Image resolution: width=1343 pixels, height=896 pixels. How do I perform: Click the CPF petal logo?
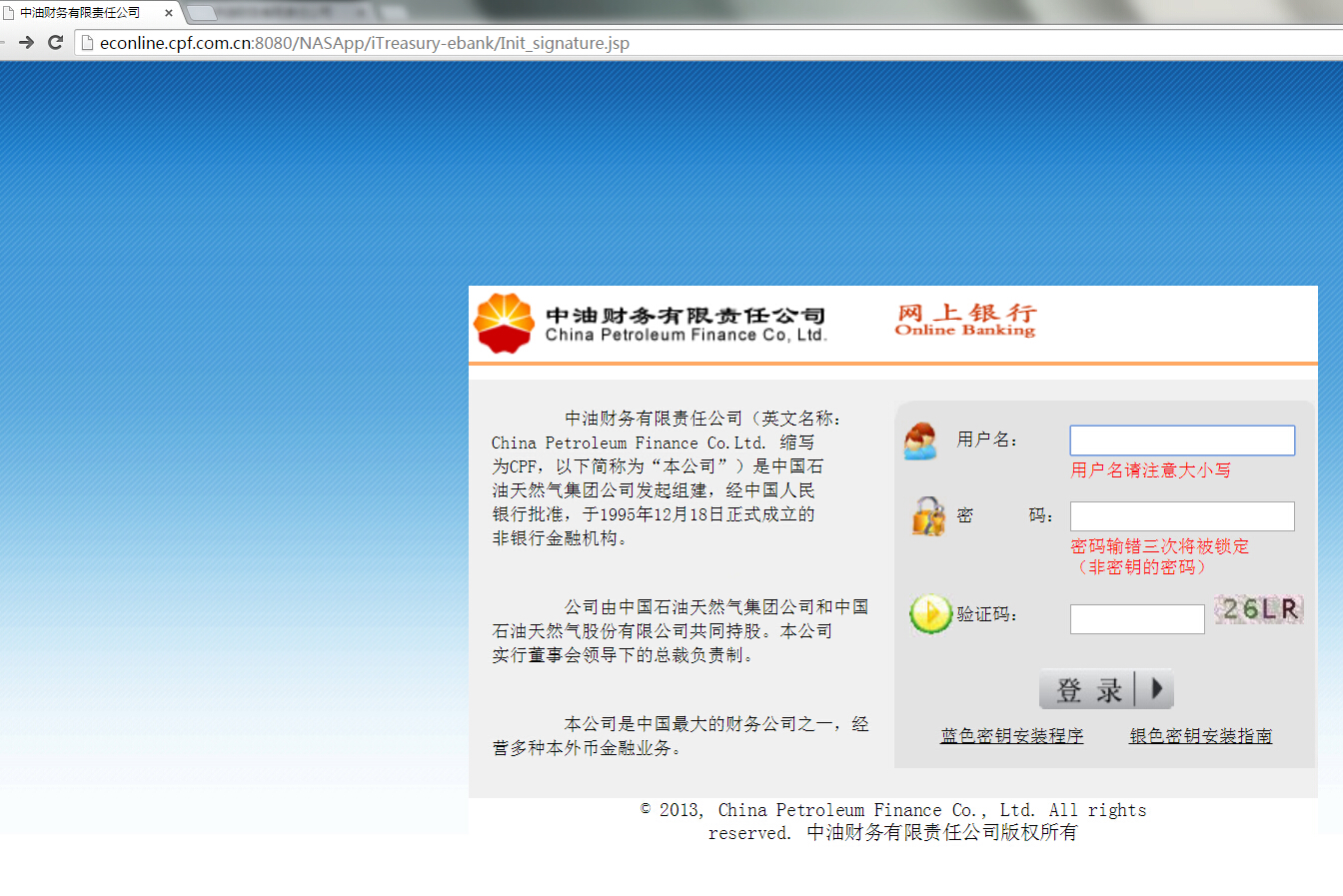[504, 323]
